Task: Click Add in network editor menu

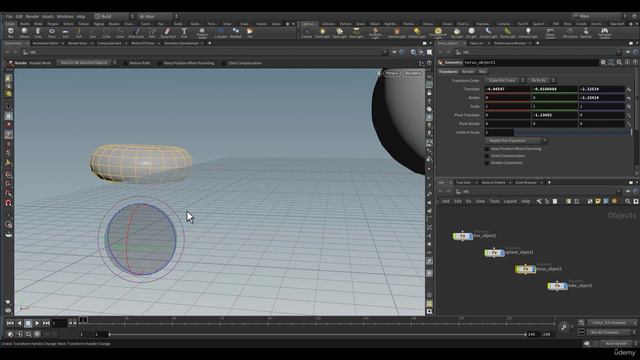Action: pyautogui.click(x=446, y=201)
